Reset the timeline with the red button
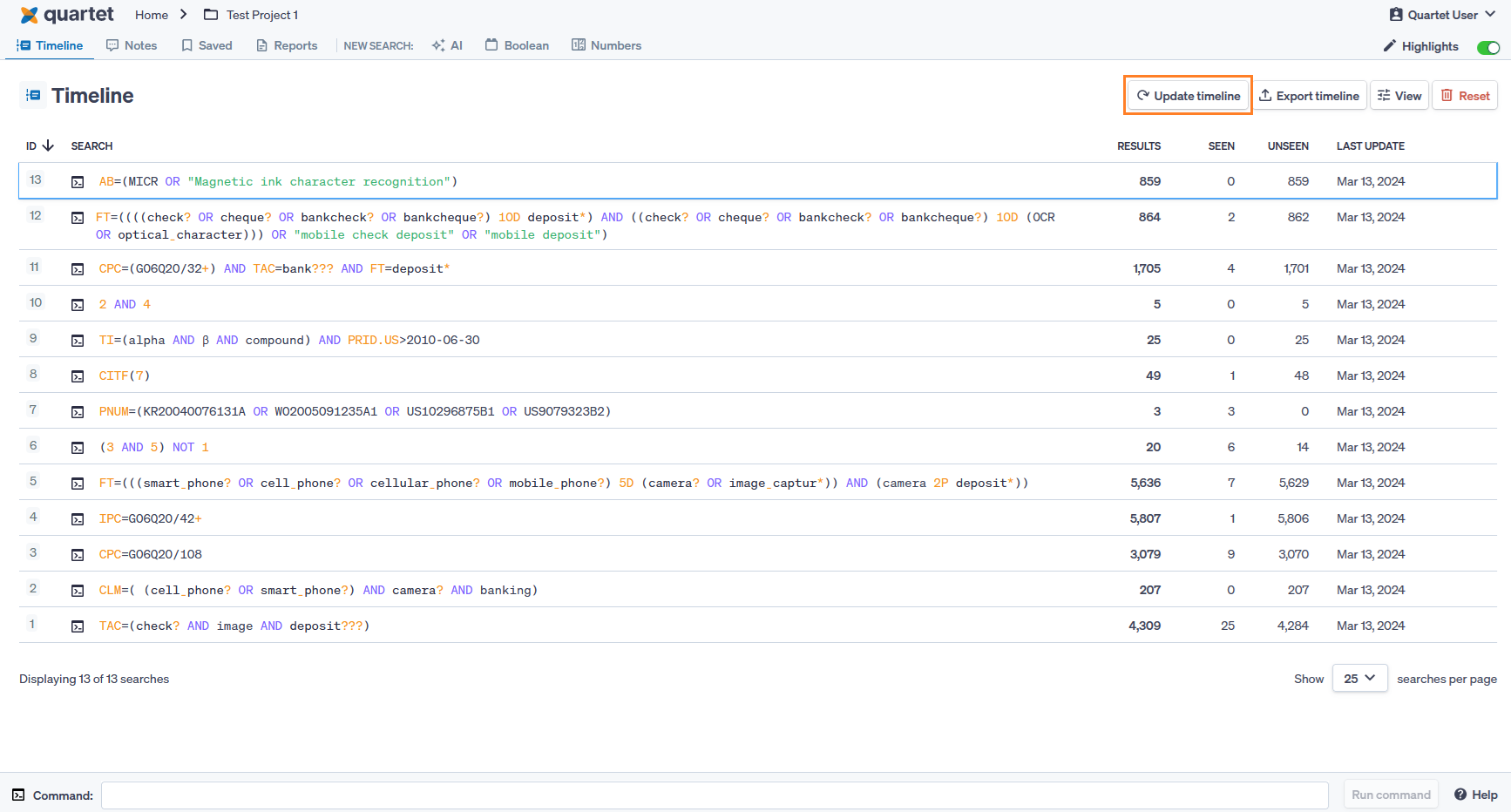Viewport: 1511px width, 812px height. [1465, 96]
